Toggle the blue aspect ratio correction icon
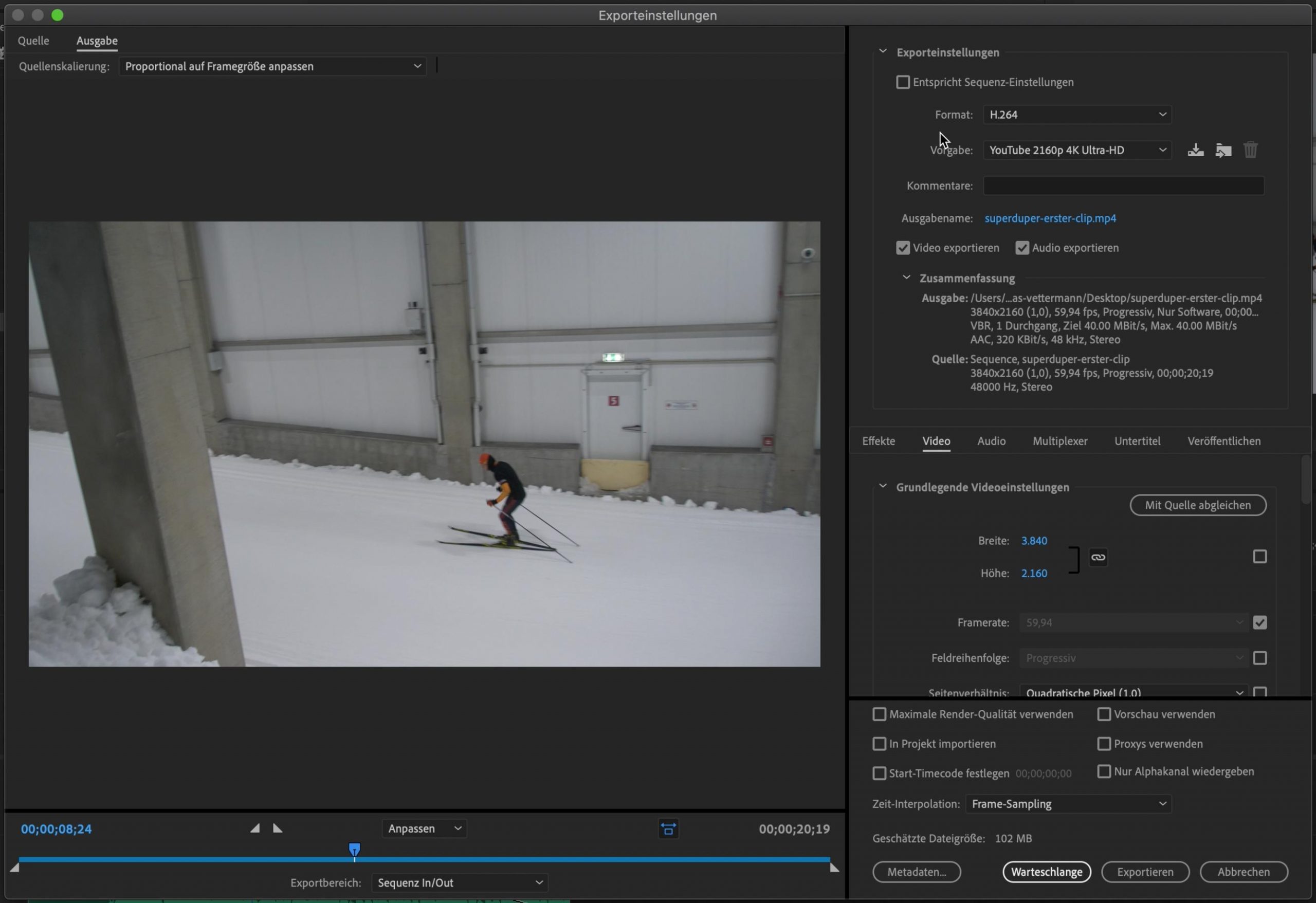Screen dimensions: 1316x903 668,829
